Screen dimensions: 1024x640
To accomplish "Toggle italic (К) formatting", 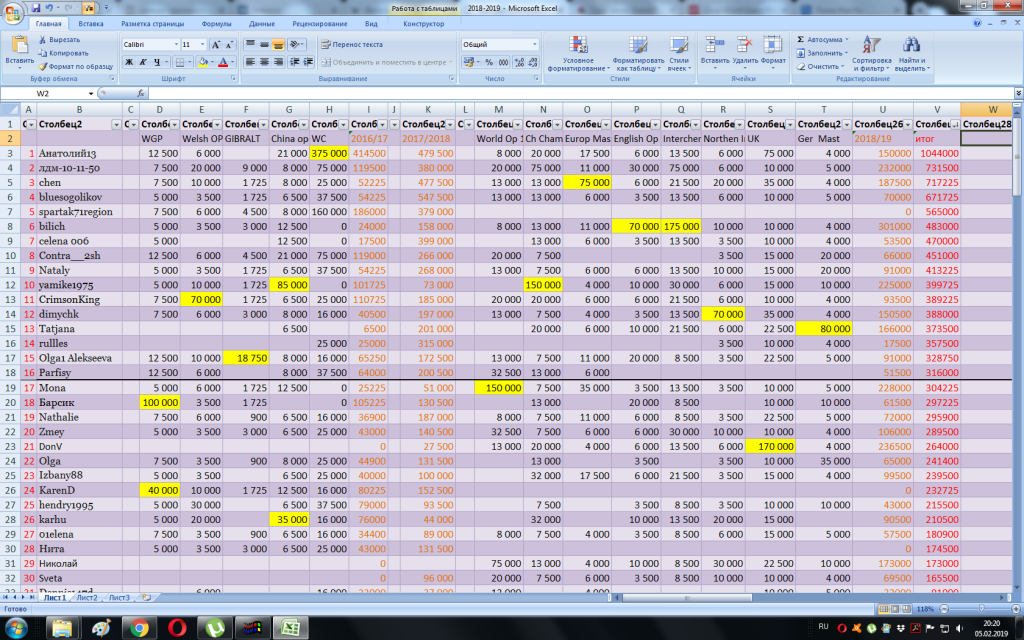I will coord(143,62).
